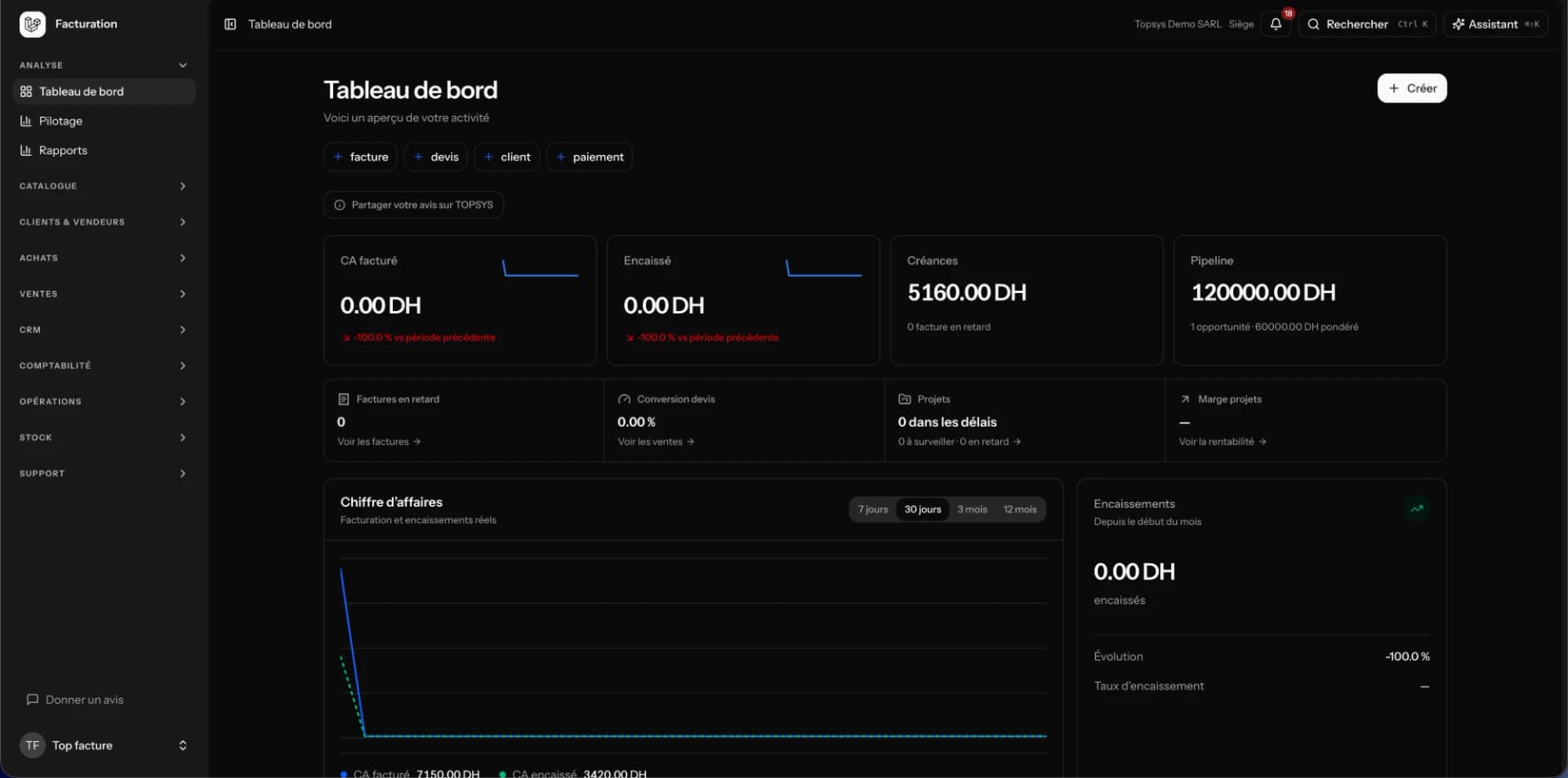Click the quick add client button

506,157
